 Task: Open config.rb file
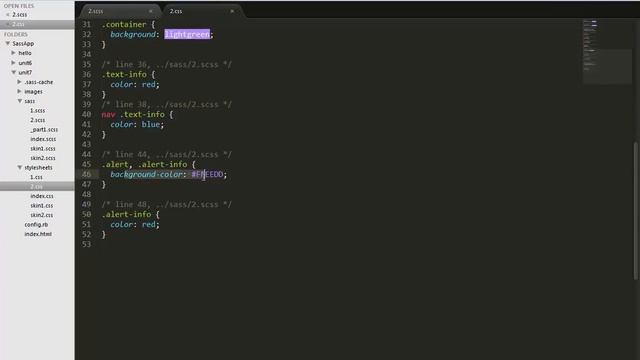pos(36,224)
